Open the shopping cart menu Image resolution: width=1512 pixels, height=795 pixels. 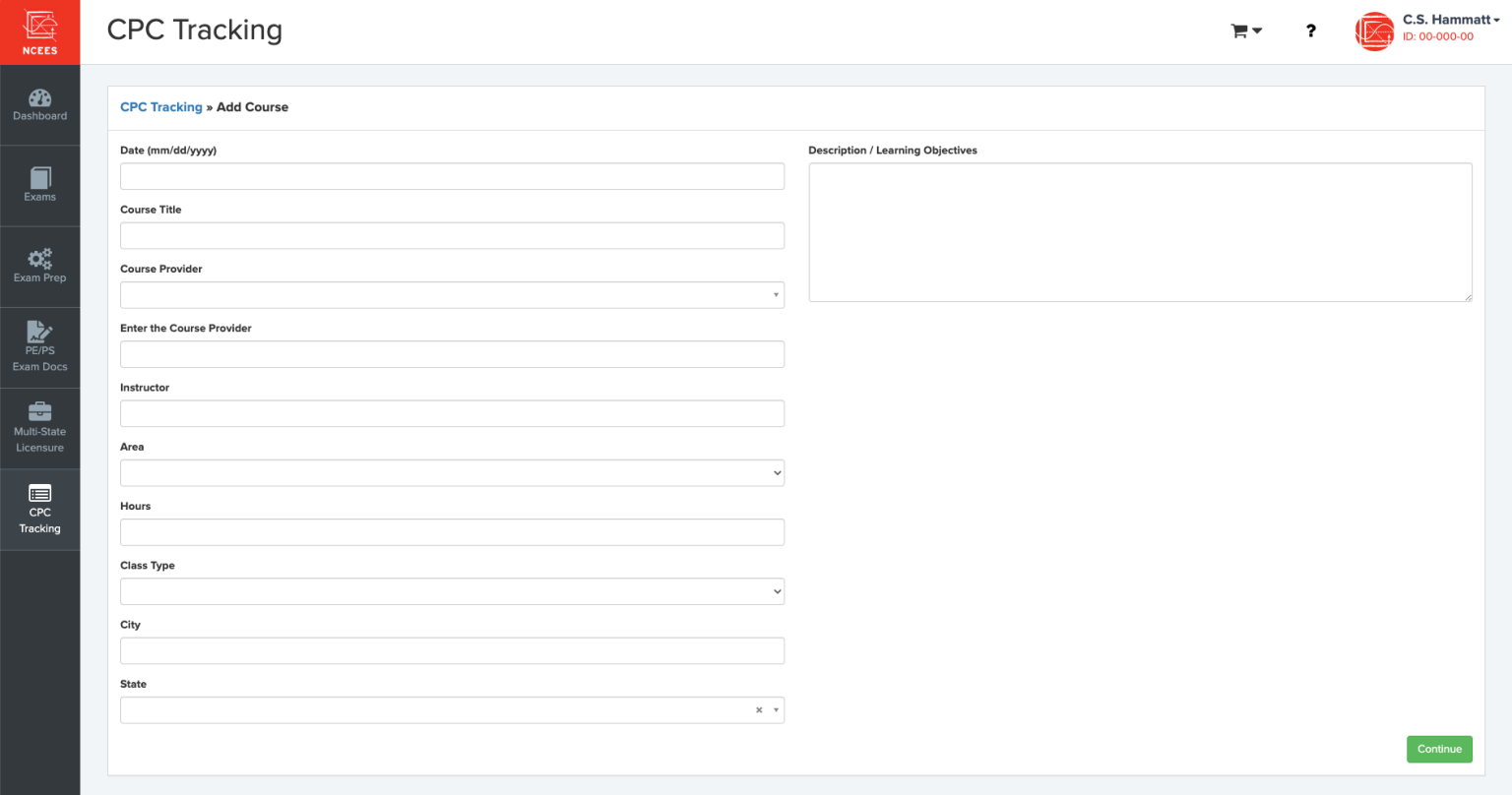[x=1245, y=31]
